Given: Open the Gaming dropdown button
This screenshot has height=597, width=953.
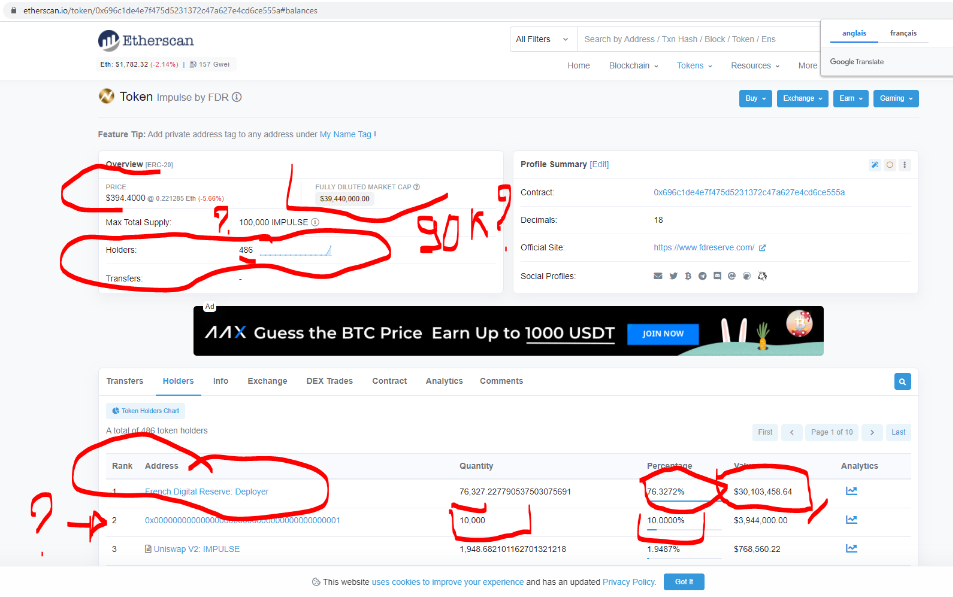Looking at the screenshot, I should [x=896, y=98].
